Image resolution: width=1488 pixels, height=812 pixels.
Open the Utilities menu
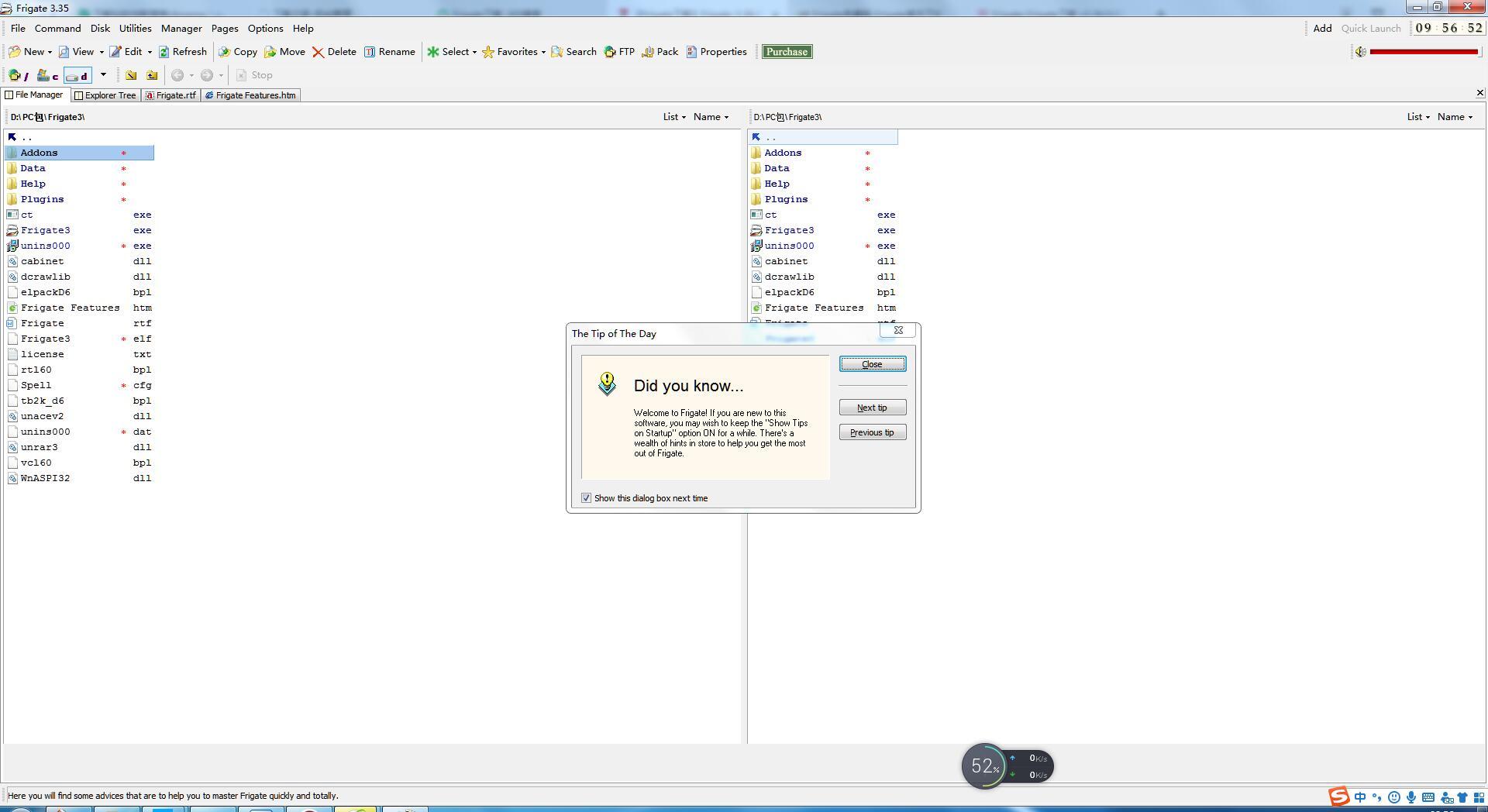click(x=135, y=29)
